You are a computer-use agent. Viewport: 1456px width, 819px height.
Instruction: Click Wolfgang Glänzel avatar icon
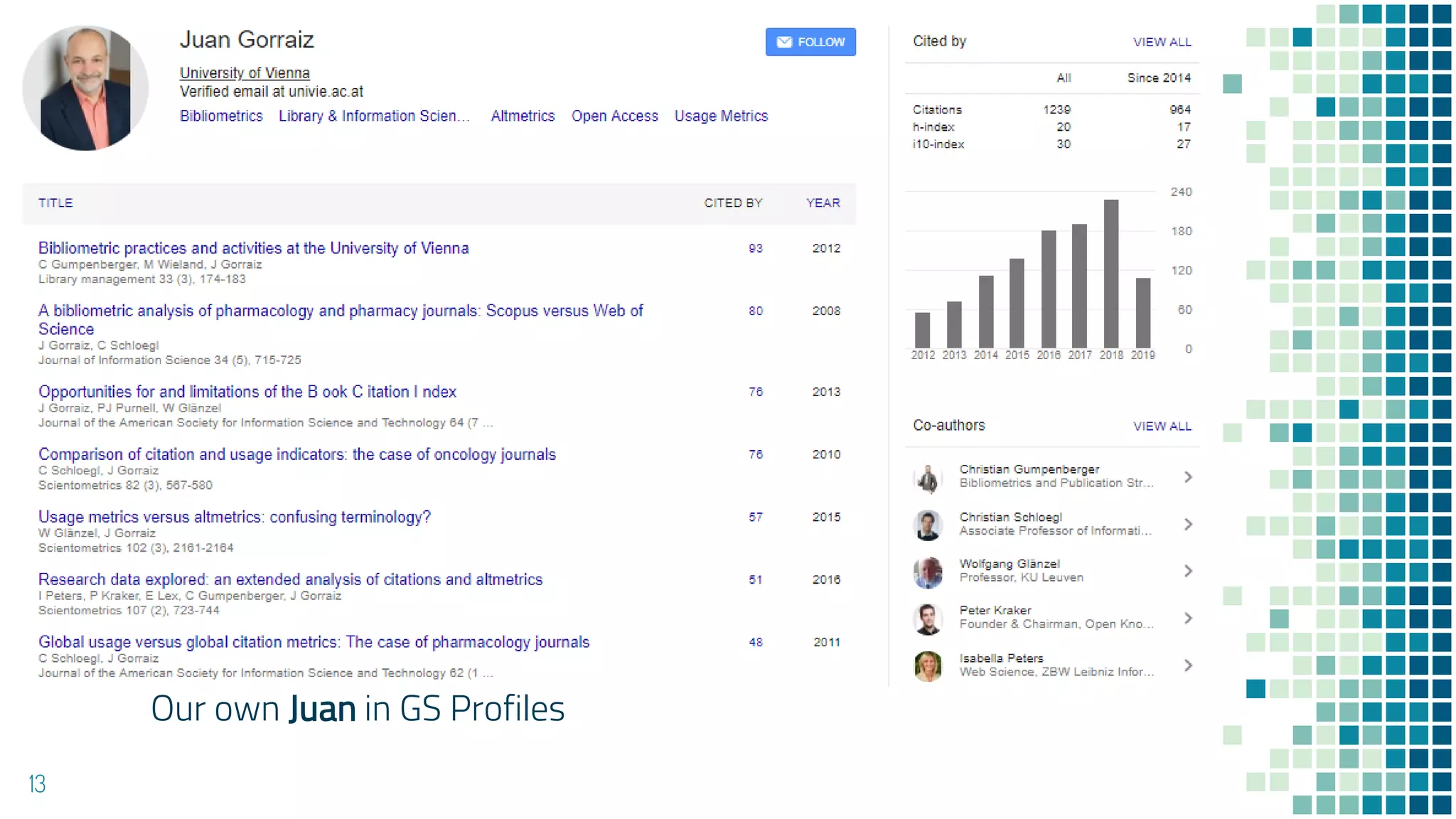928,572
